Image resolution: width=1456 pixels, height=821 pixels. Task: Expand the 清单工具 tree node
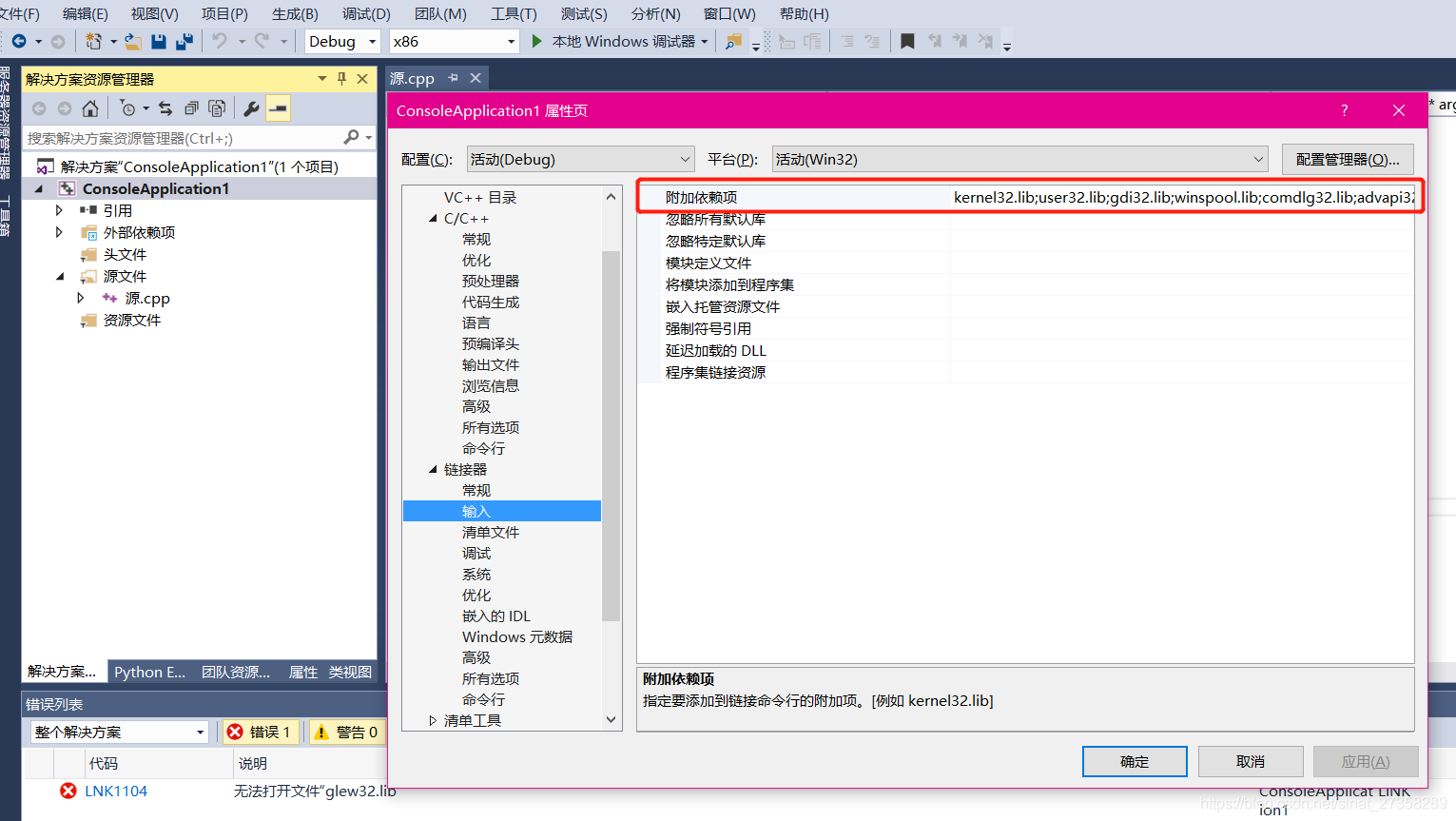tap(434, 721)
